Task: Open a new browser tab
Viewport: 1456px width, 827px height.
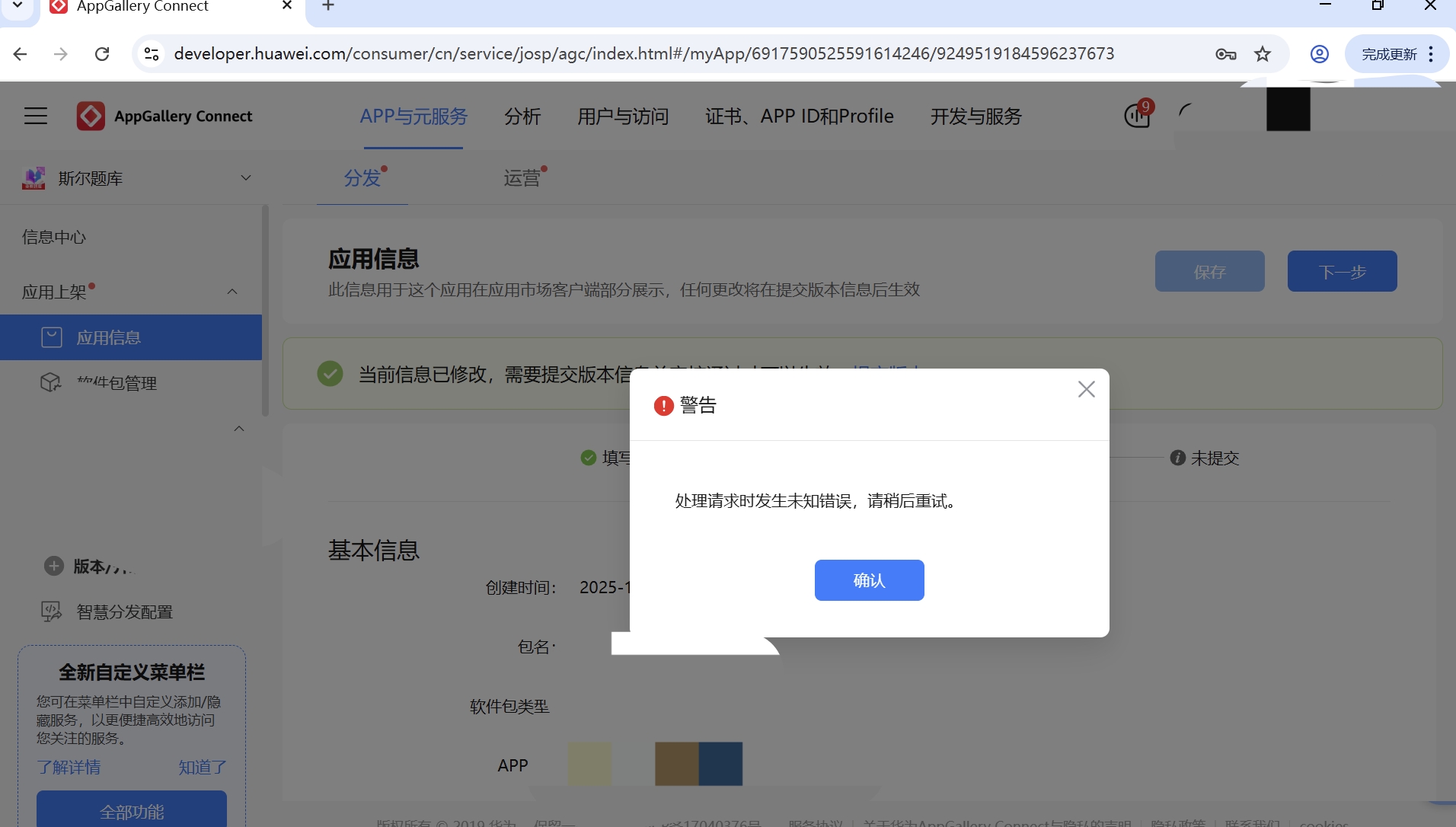Action: coord(328,6)
